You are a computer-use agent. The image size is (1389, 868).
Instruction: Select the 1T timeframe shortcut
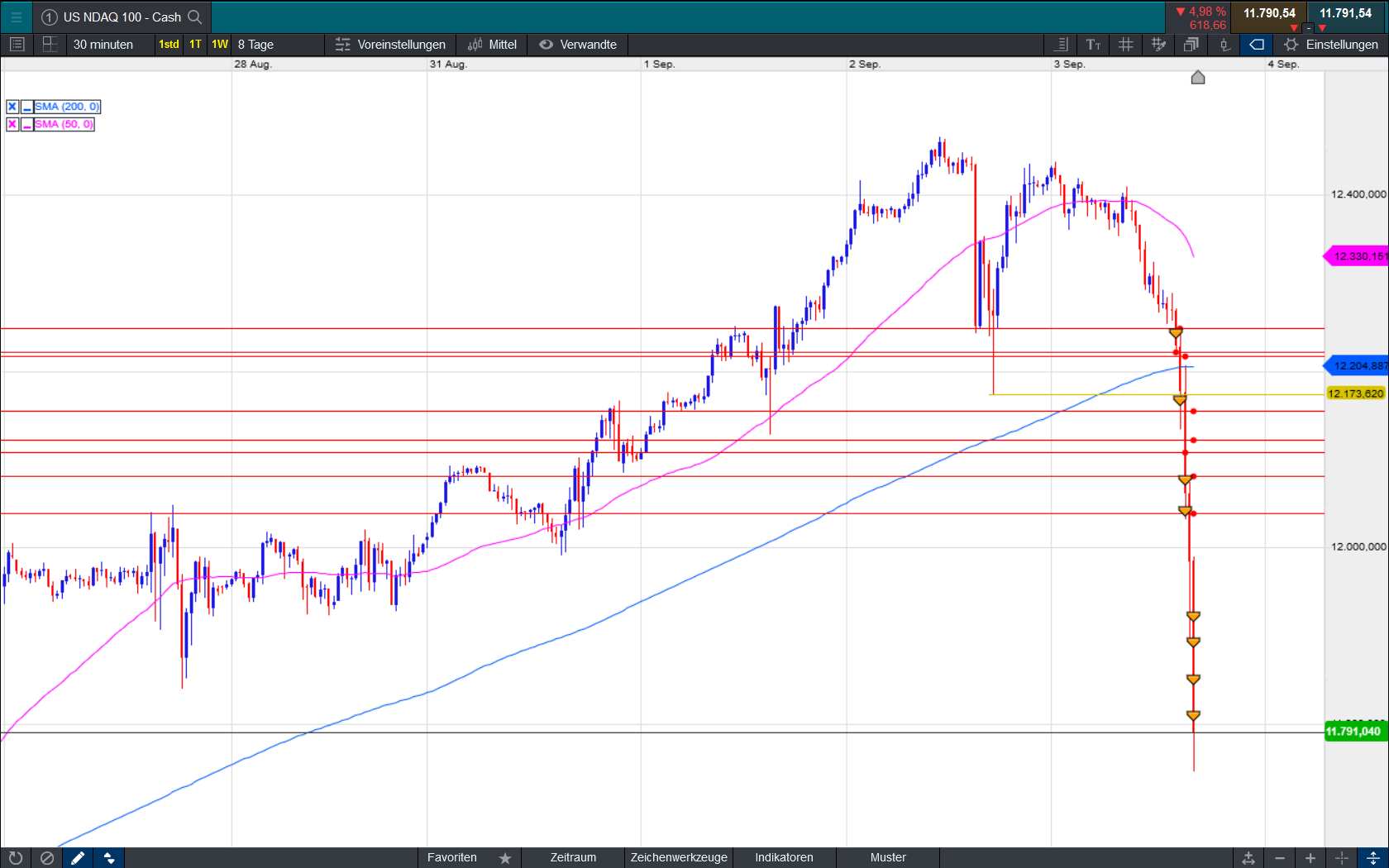click(x=195, y=45)
